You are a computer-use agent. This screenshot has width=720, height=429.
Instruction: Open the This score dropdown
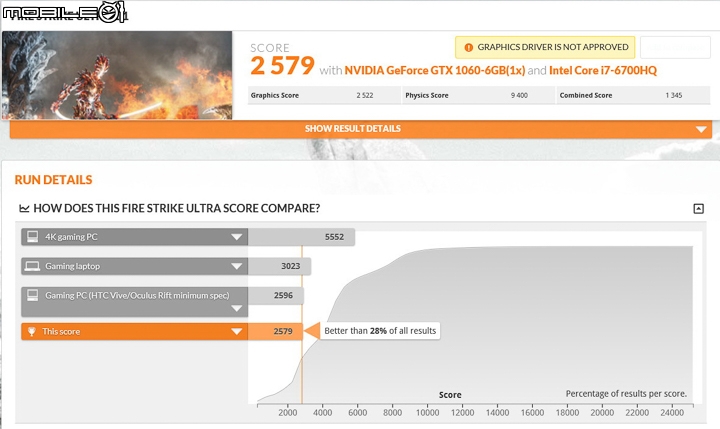click(236, 332)
